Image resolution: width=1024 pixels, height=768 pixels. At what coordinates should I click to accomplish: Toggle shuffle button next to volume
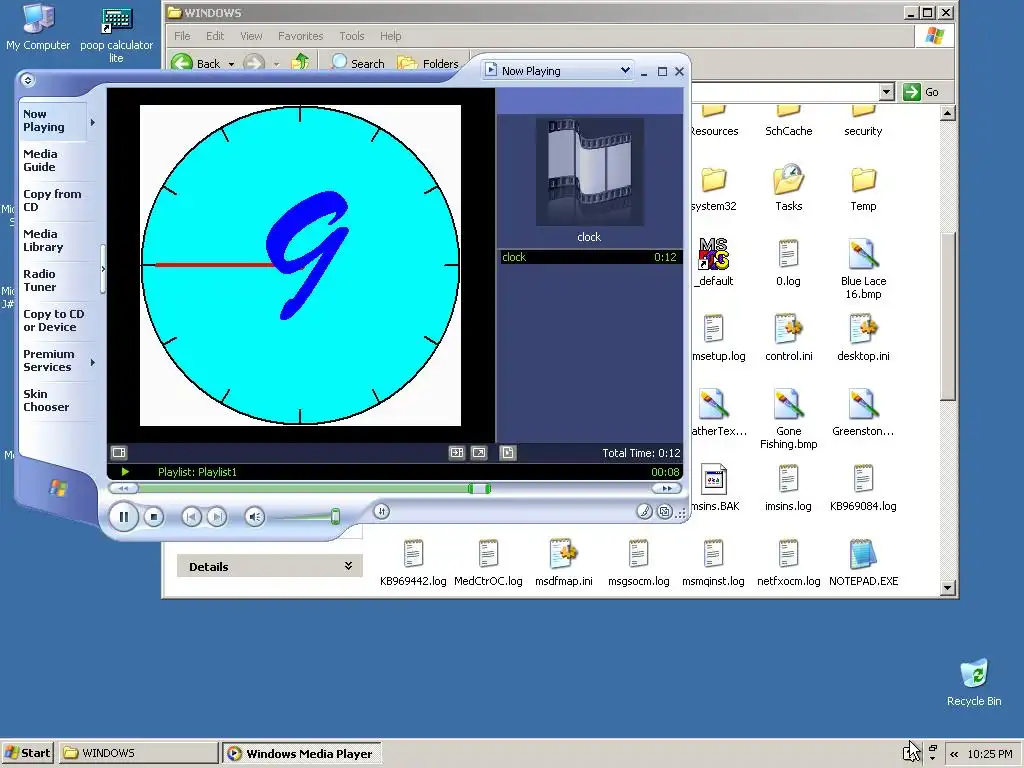[382, 511]
